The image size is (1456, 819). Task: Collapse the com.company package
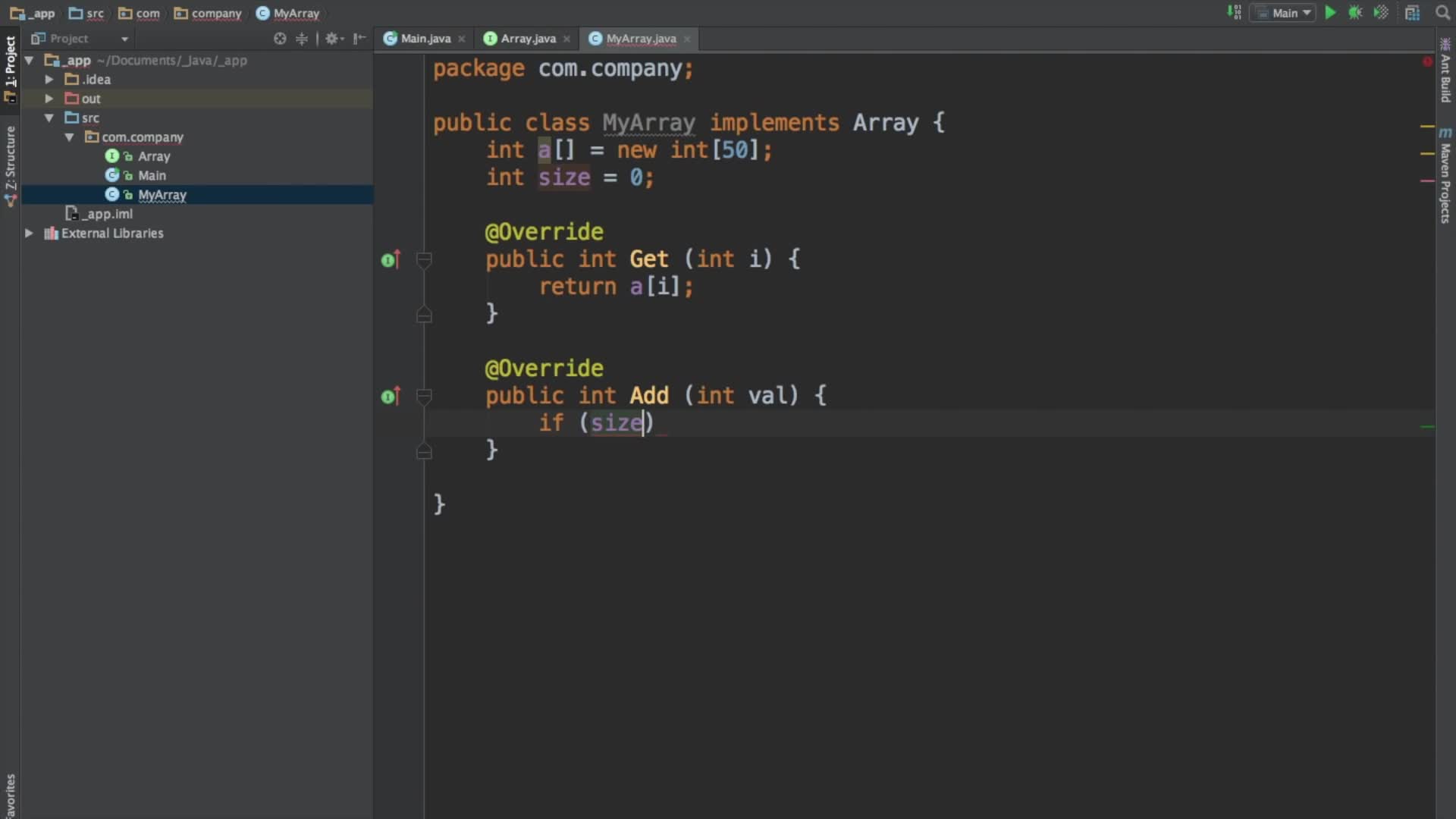coord(69,137)
